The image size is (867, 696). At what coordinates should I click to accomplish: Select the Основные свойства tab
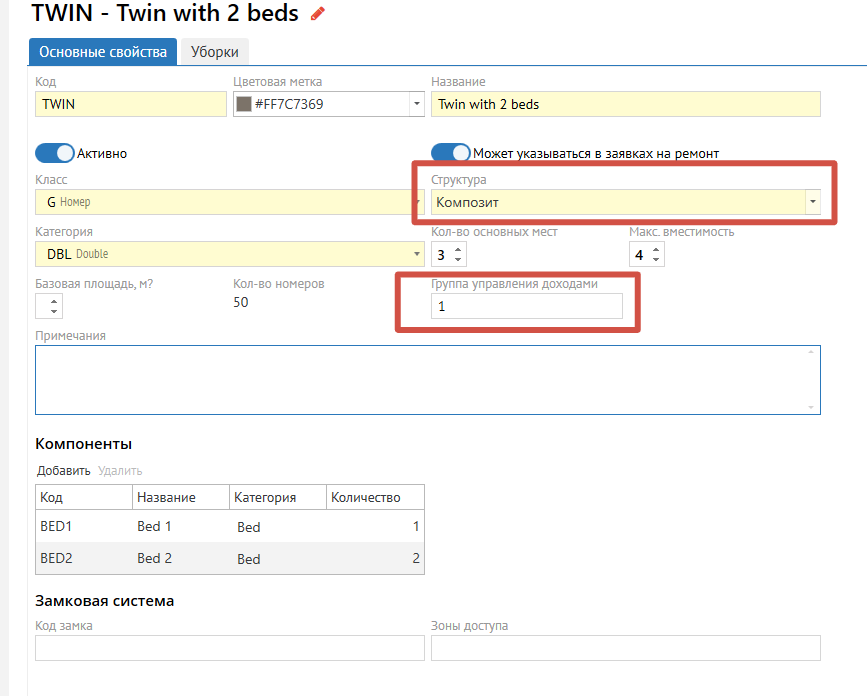pyautogui.click(x=103, y=52)
